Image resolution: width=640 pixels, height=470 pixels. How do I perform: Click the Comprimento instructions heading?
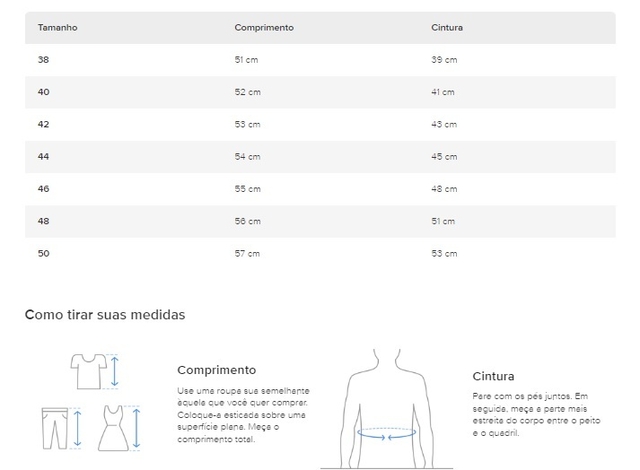(x=217, y=370)
